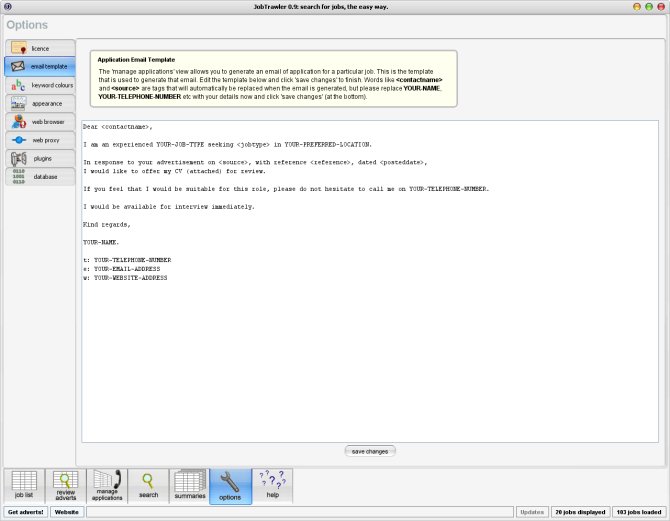Screen dimensions: 670x521
Task: Open keyword colours settings
Action: click(40, 85)
